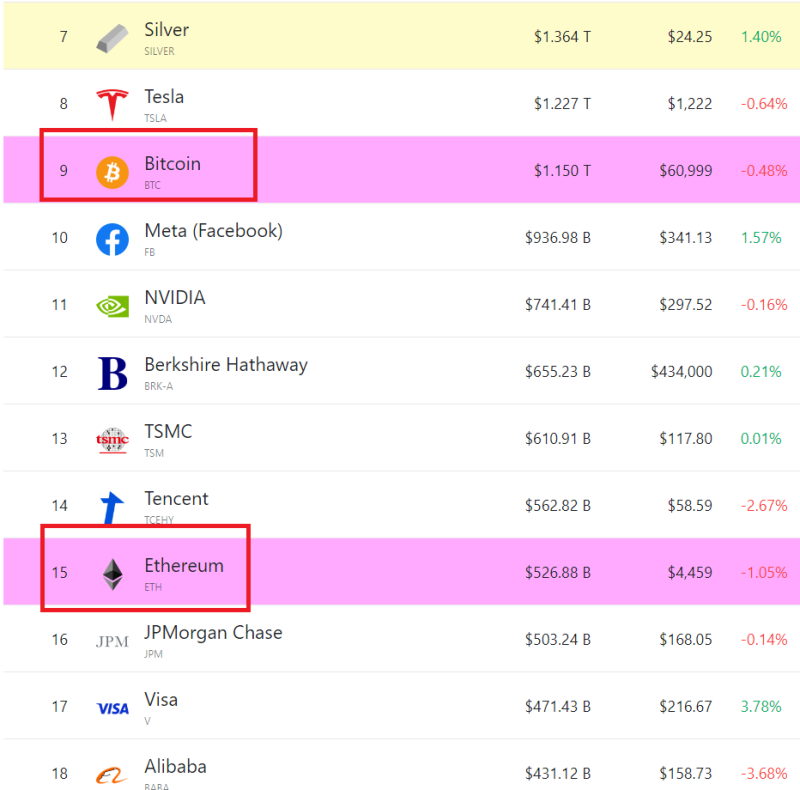The image size is (800, 790).
Task: Click the blue Facebook logo
Action: 112,239
